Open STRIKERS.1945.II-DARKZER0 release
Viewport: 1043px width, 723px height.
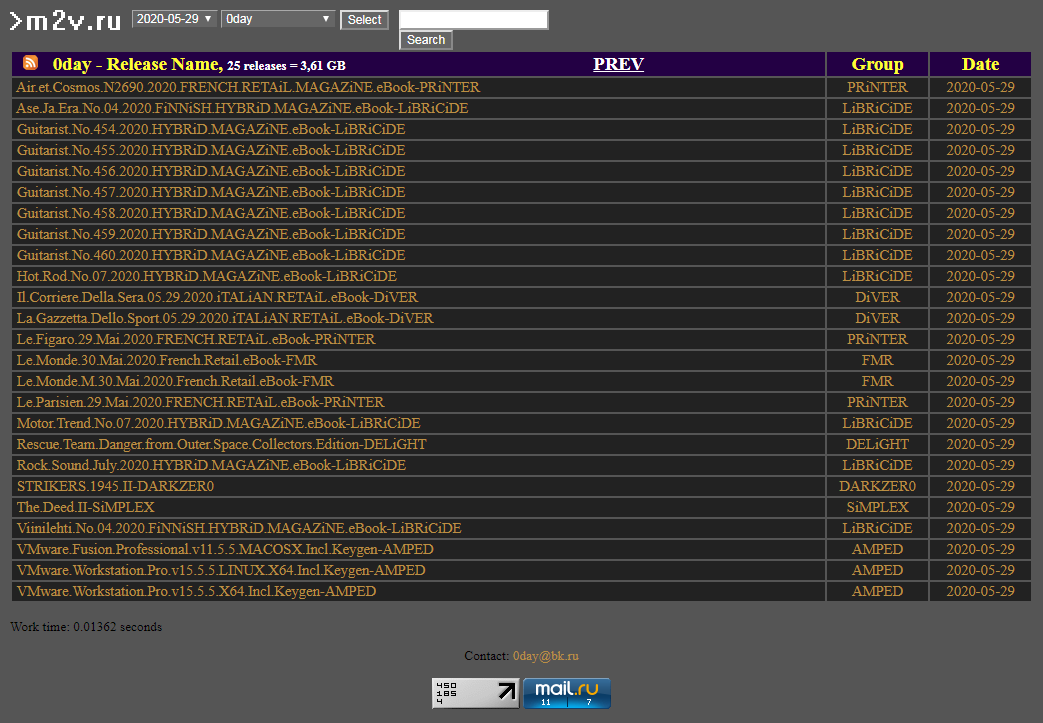tap(115, 486)
